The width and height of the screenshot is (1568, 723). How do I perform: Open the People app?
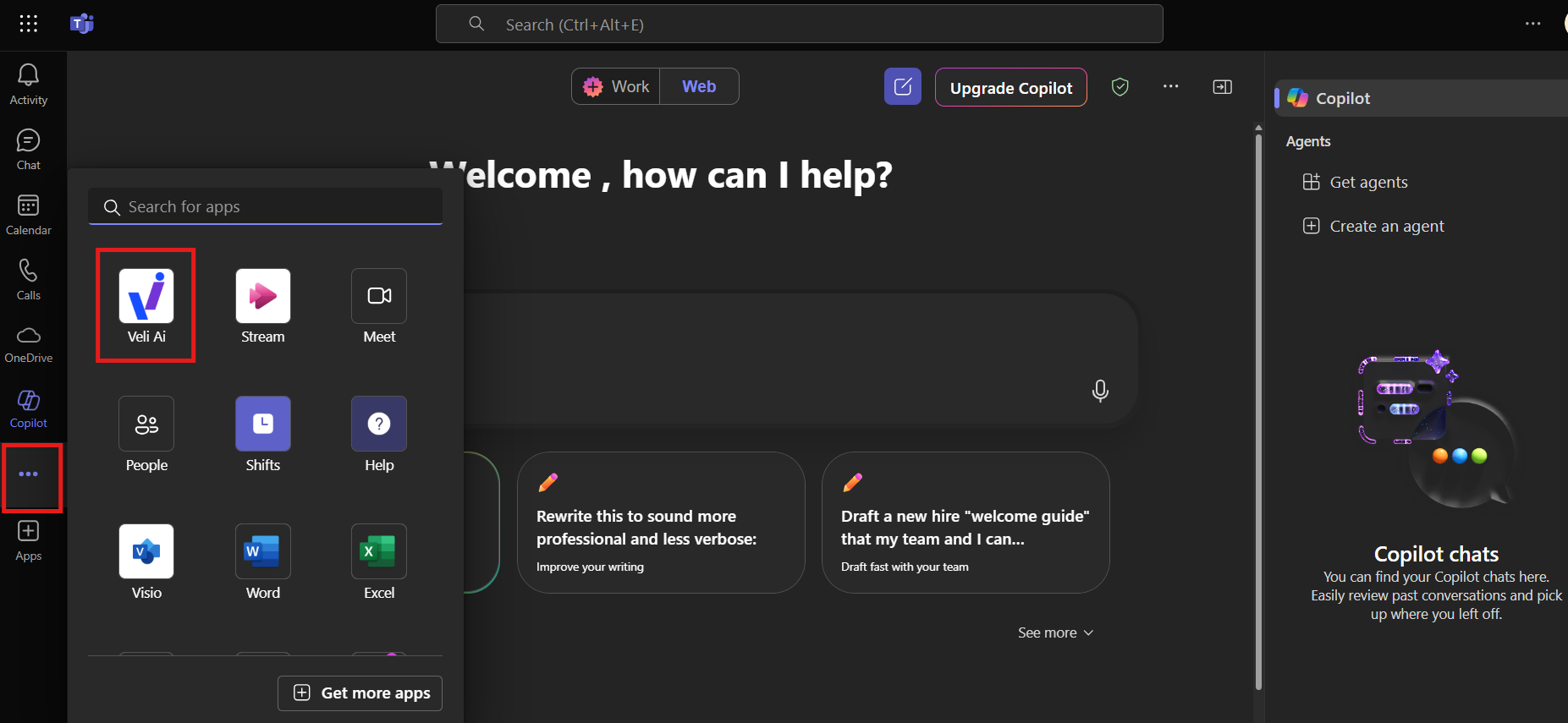coord(146,435)
